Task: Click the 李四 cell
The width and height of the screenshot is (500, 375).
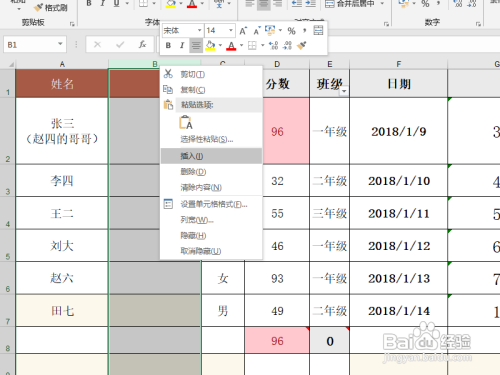Action: point(62,180)
